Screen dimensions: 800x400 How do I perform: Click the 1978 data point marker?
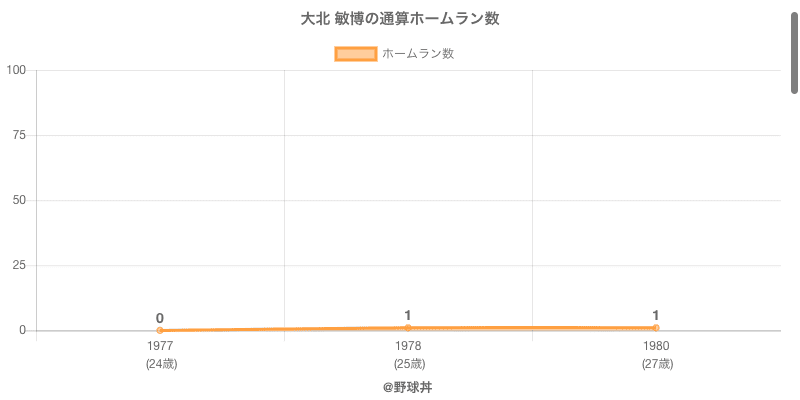pyautogui.click(x=408, y=328)
